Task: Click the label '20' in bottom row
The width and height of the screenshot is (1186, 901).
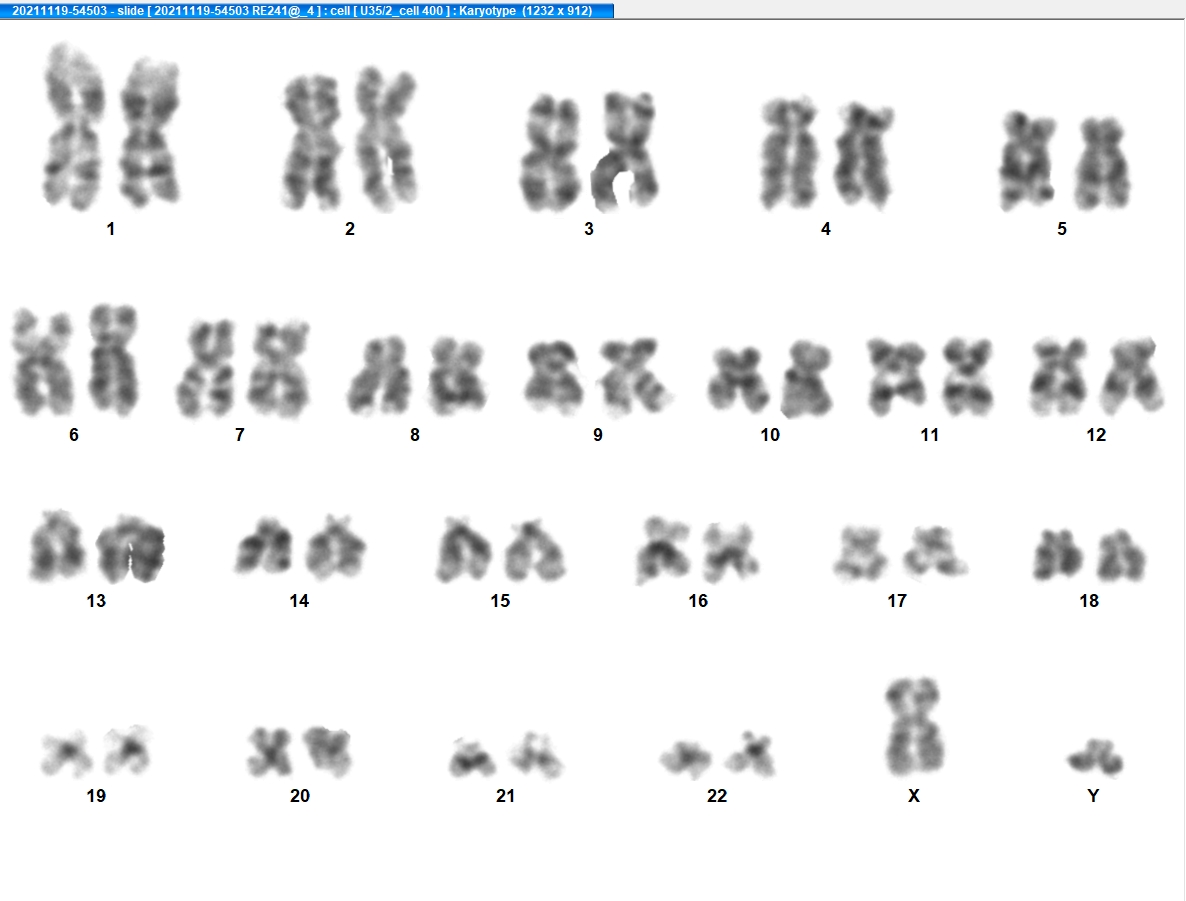Action: (x=300, y=796)
